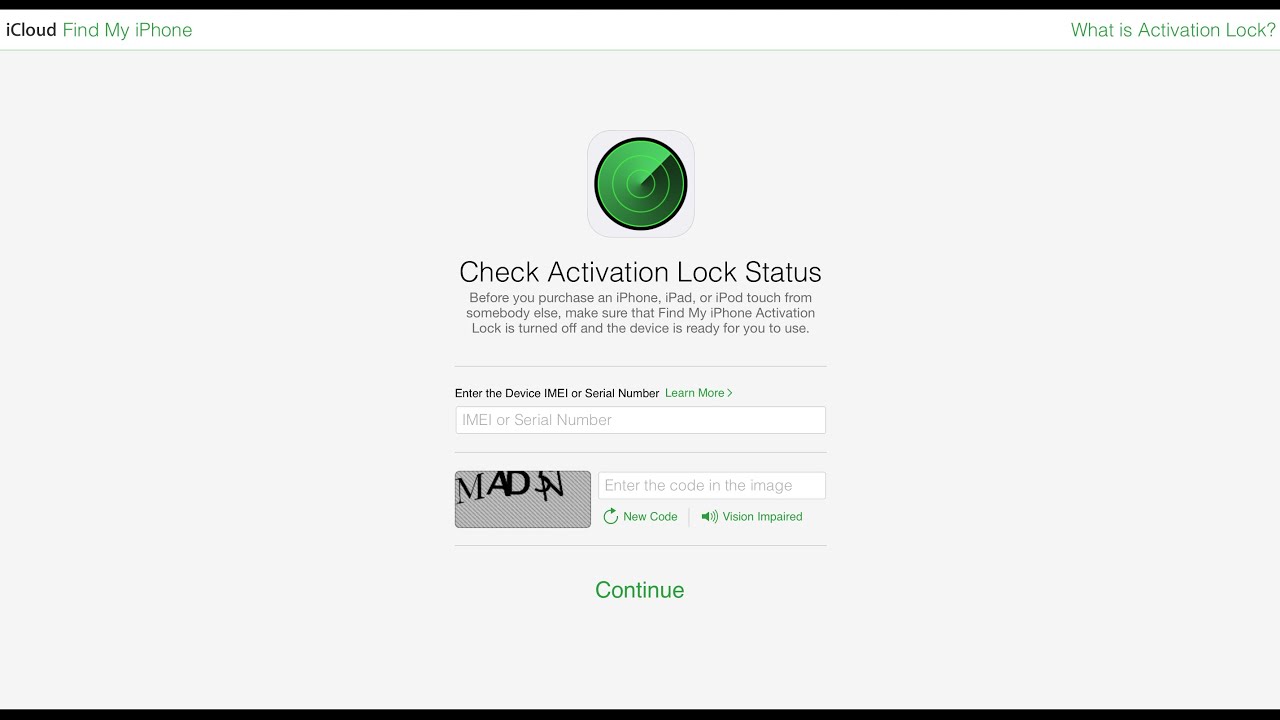Open the iCloud logo in the header
This screenshot has height=720, width=1280.
pos(31,30)
